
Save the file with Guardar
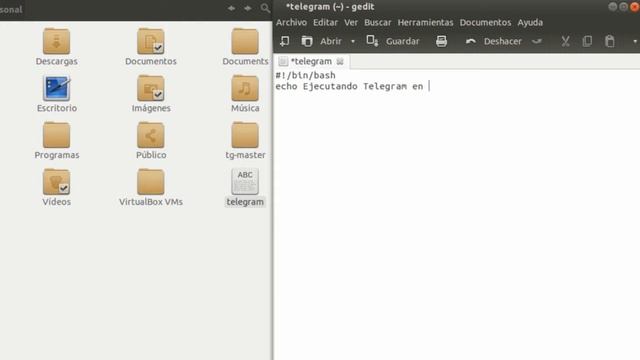pos(402,42)
